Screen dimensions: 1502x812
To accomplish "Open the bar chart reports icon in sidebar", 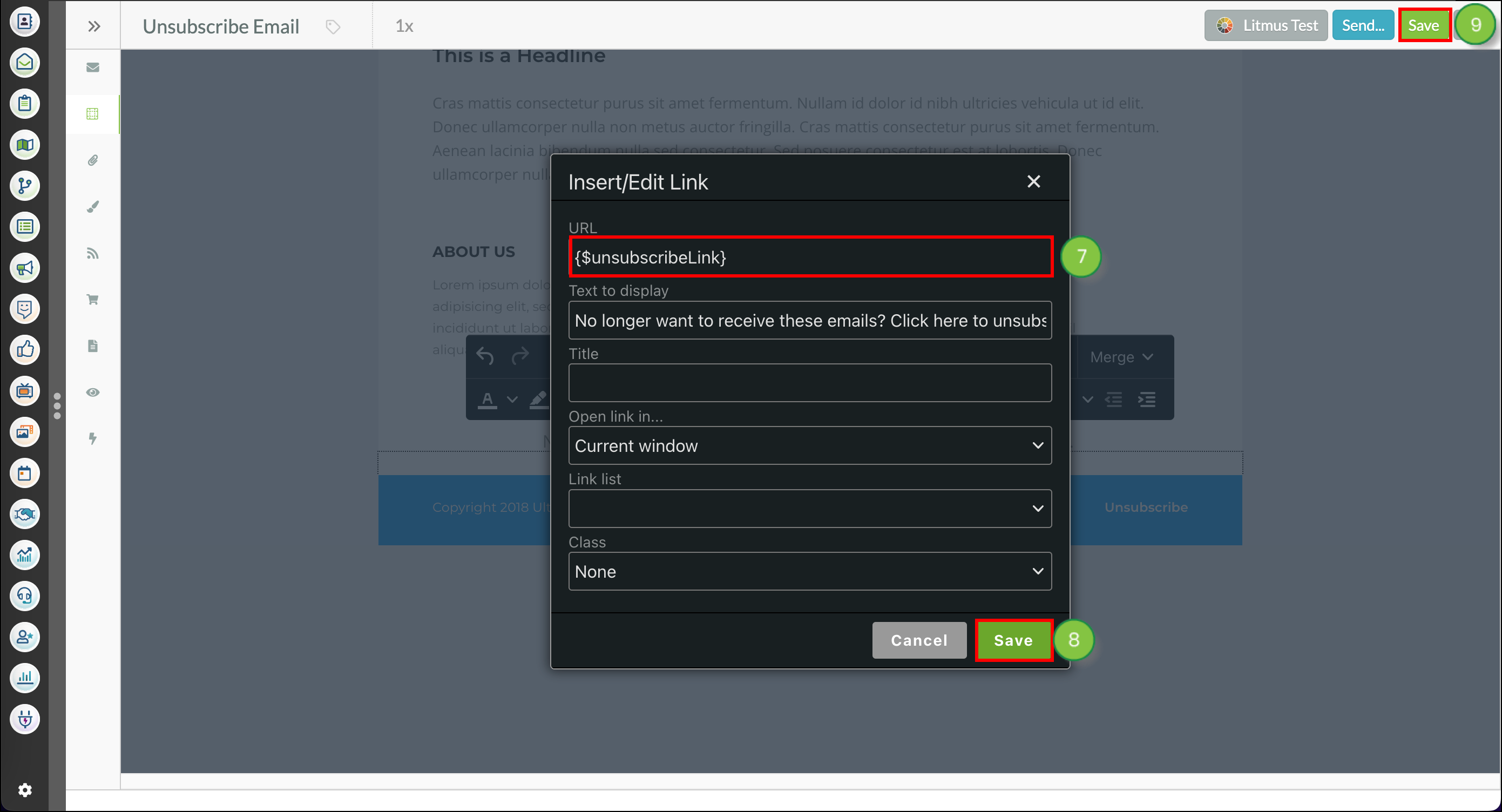I will pos(24,678).
